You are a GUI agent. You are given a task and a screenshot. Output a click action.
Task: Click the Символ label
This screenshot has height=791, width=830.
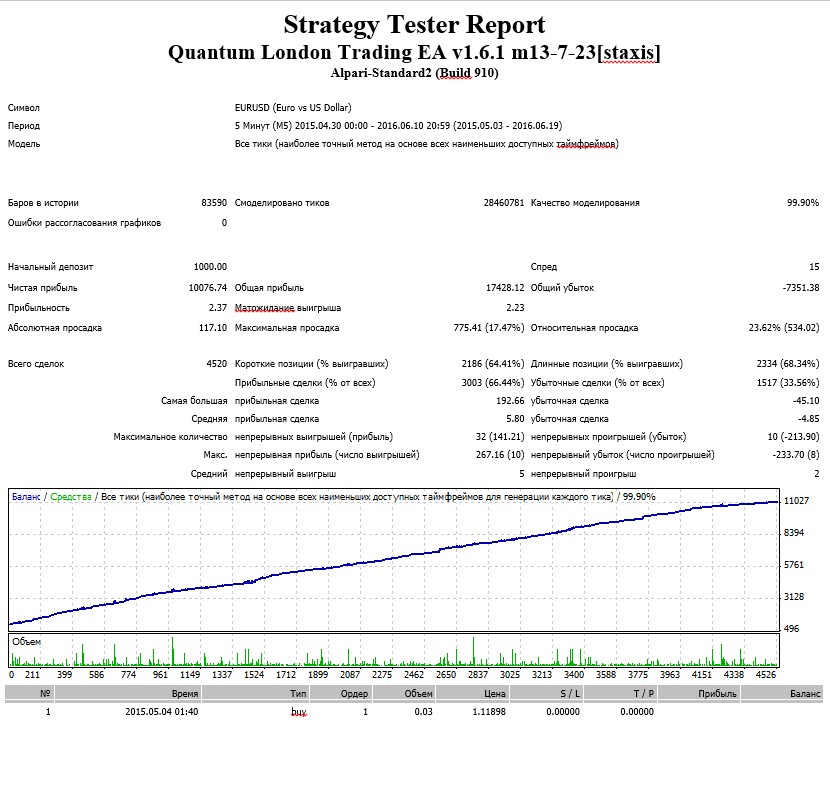point(24,108)
